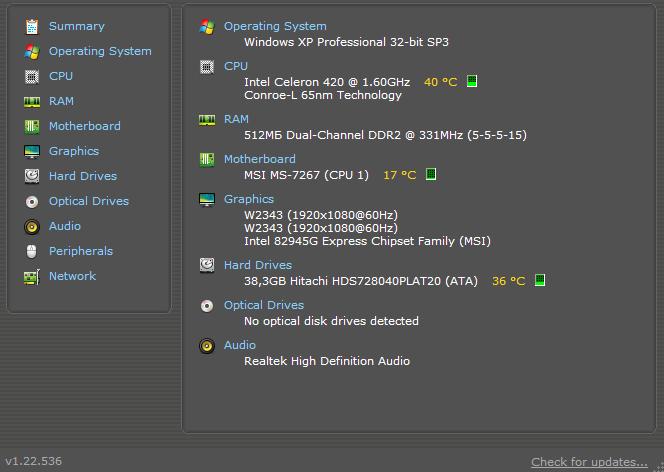Click the green CPU temperature indicator
Image resolution: width=664 pixels, height=472 pixels.
[x=472, y=81]
